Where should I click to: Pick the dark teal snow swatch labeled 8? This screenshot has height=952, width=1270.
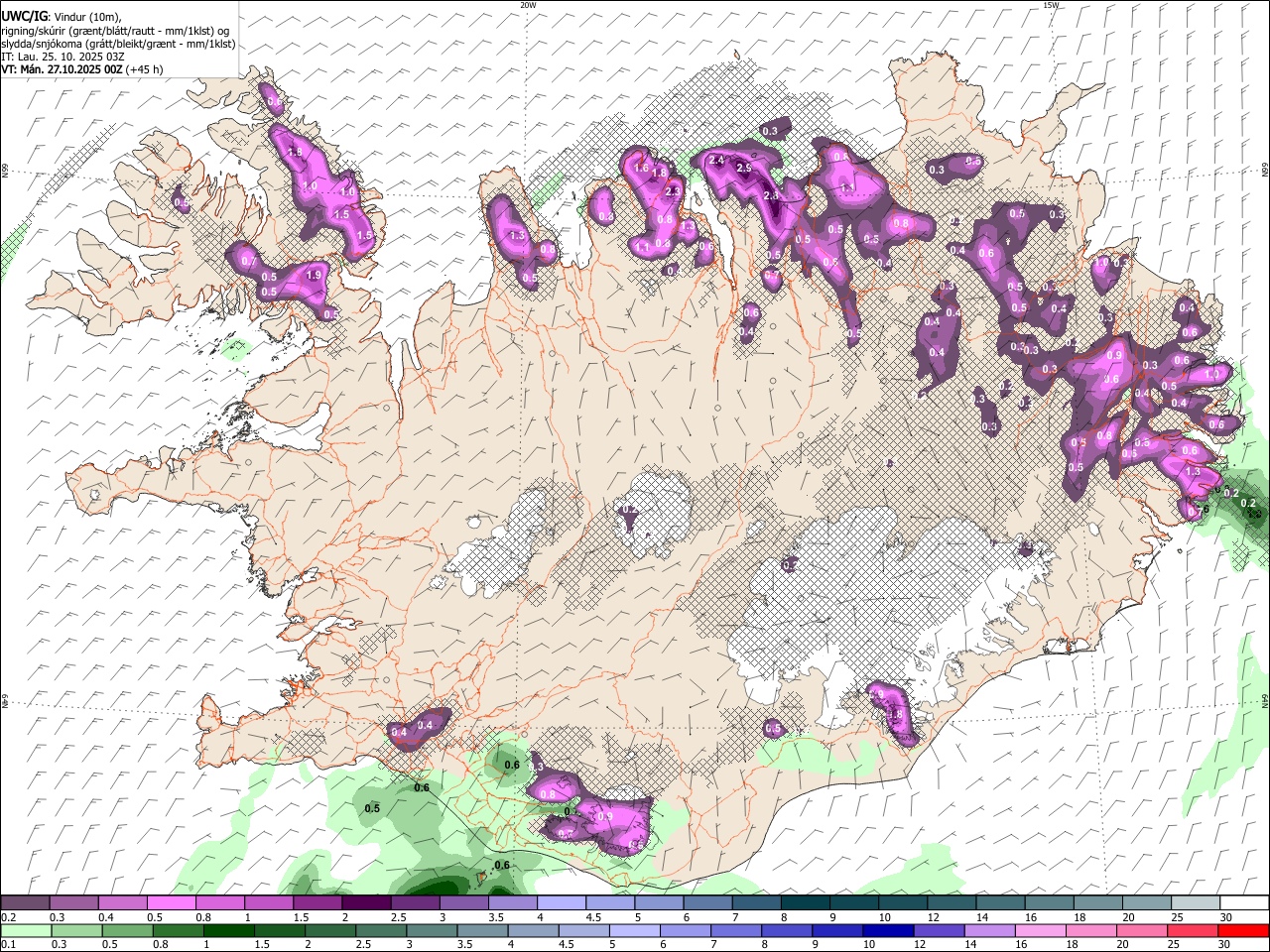click(805, 903)
